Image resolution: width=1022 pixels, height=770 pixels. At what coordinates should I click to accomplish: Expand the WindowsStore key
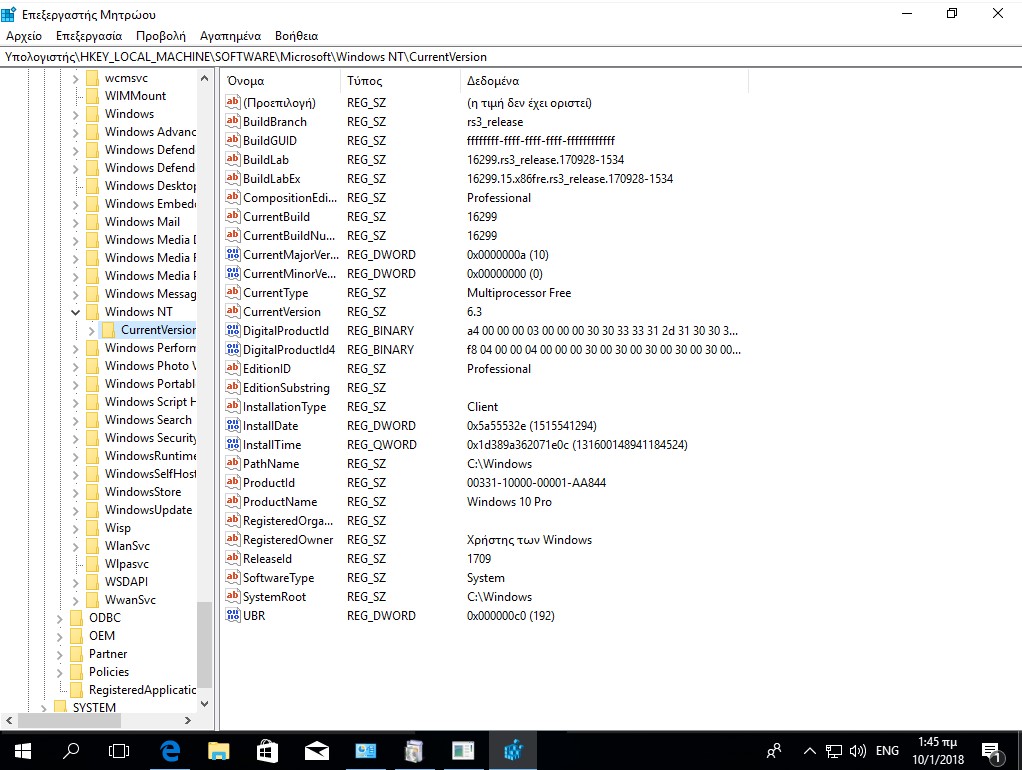coord(76,492)
